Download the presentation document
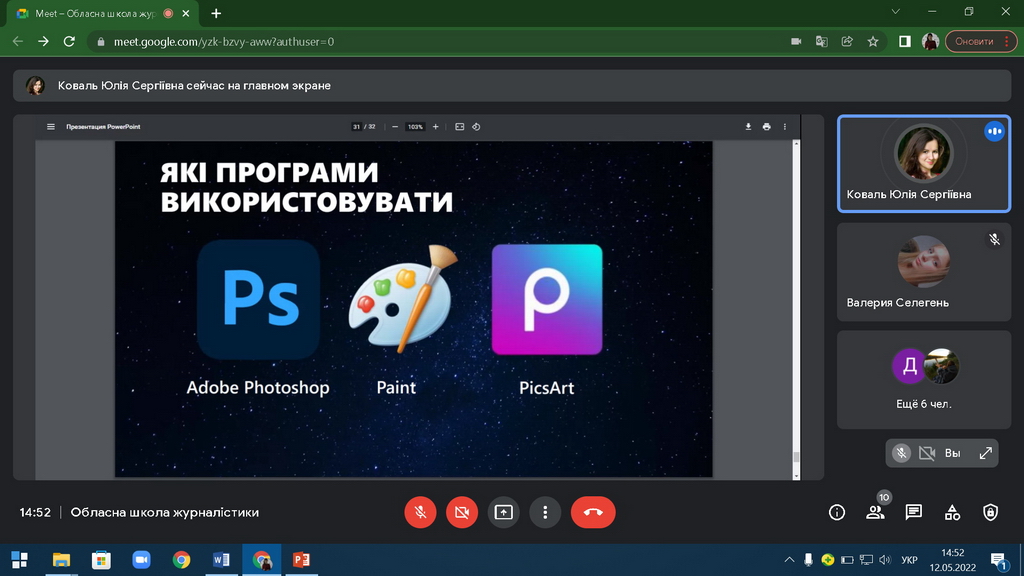Viewport: 1024px width, 576px height. 748,127
